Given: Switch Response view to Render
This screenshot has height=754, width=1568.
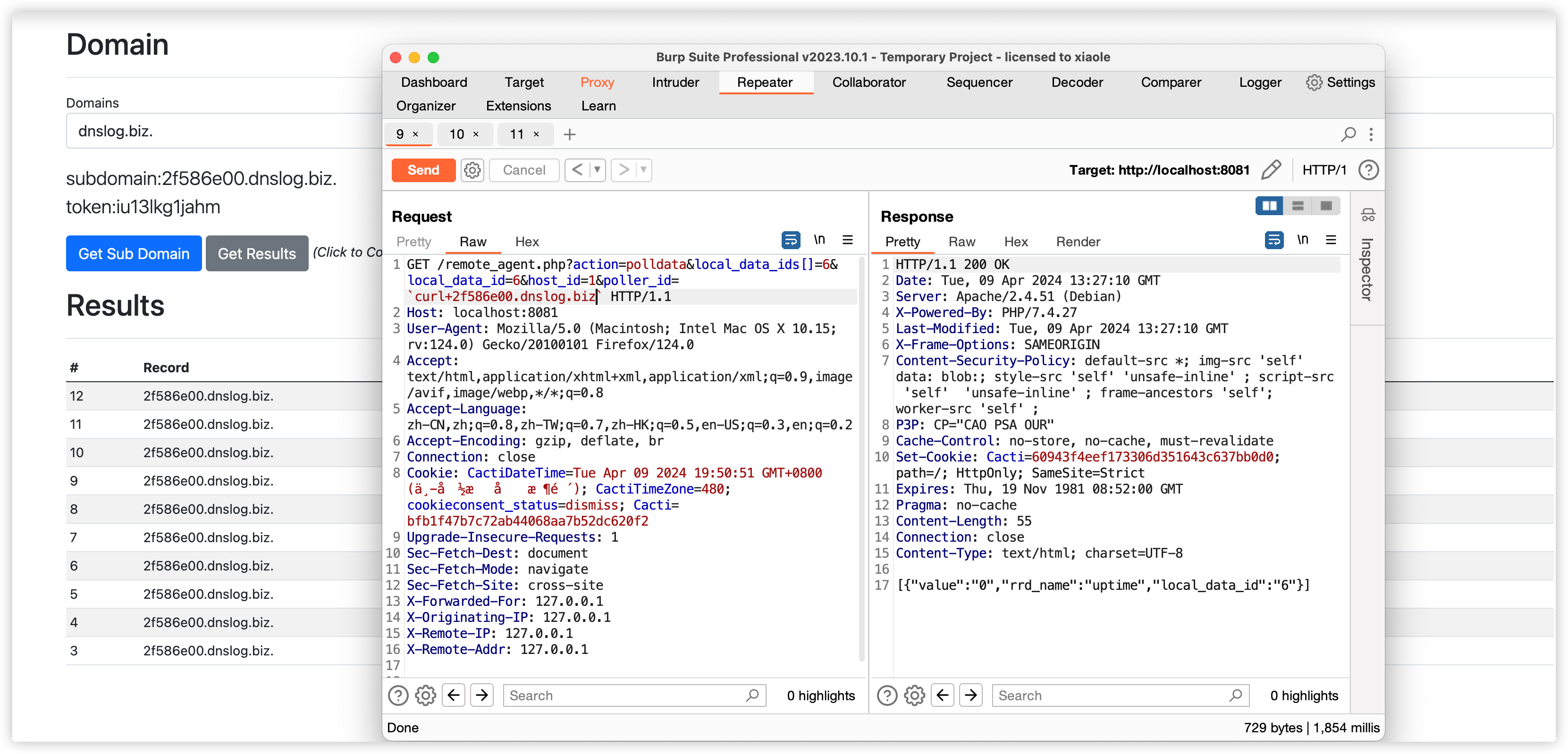Looking at the screenshot, I should 1078,242.
